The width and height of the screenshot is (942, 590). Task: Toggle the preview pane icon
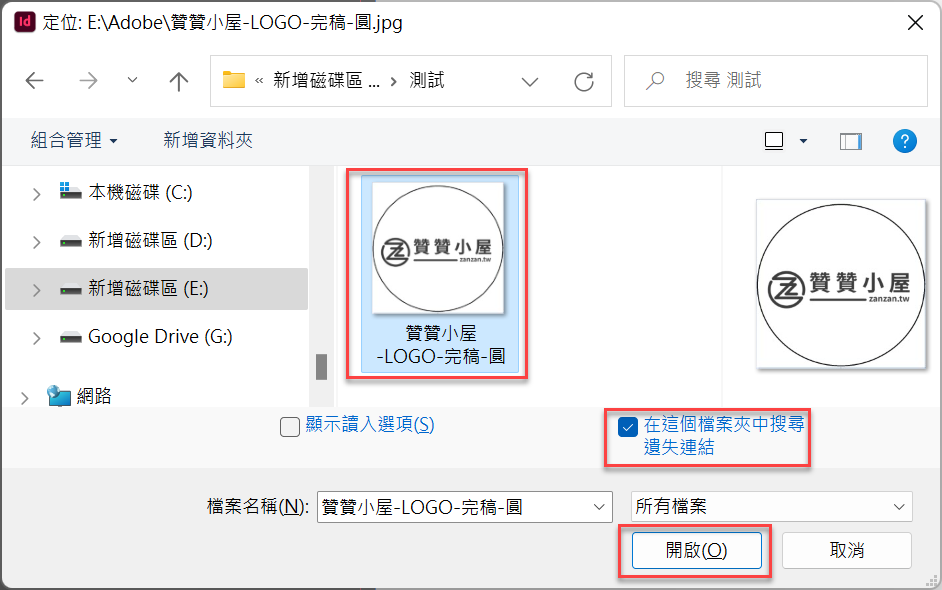(x=851, y=141)
